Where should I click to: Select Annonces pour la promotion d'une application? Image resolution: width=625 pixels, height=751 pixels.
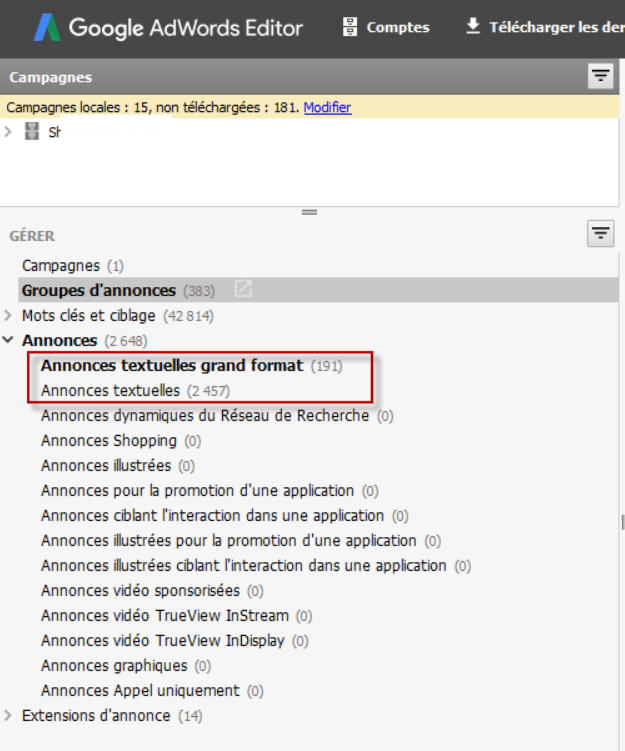pyautogui.click(x=210, y=490)
